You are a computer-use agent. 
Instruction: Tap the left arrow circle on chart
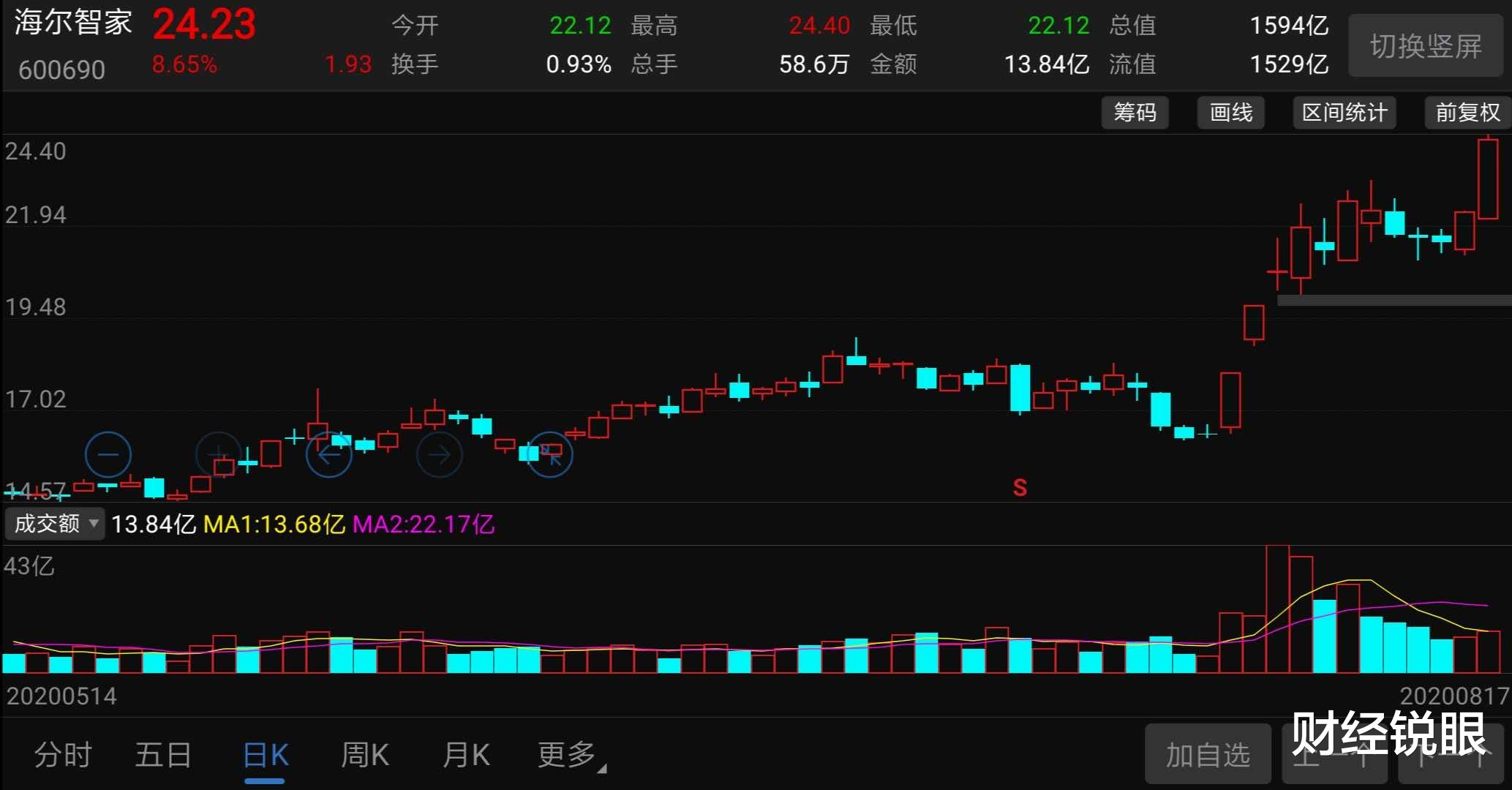[329, 455]
